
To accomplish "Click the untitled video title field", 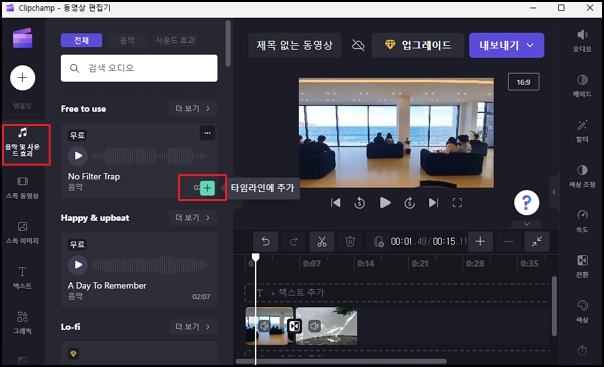I will (295, 45).
